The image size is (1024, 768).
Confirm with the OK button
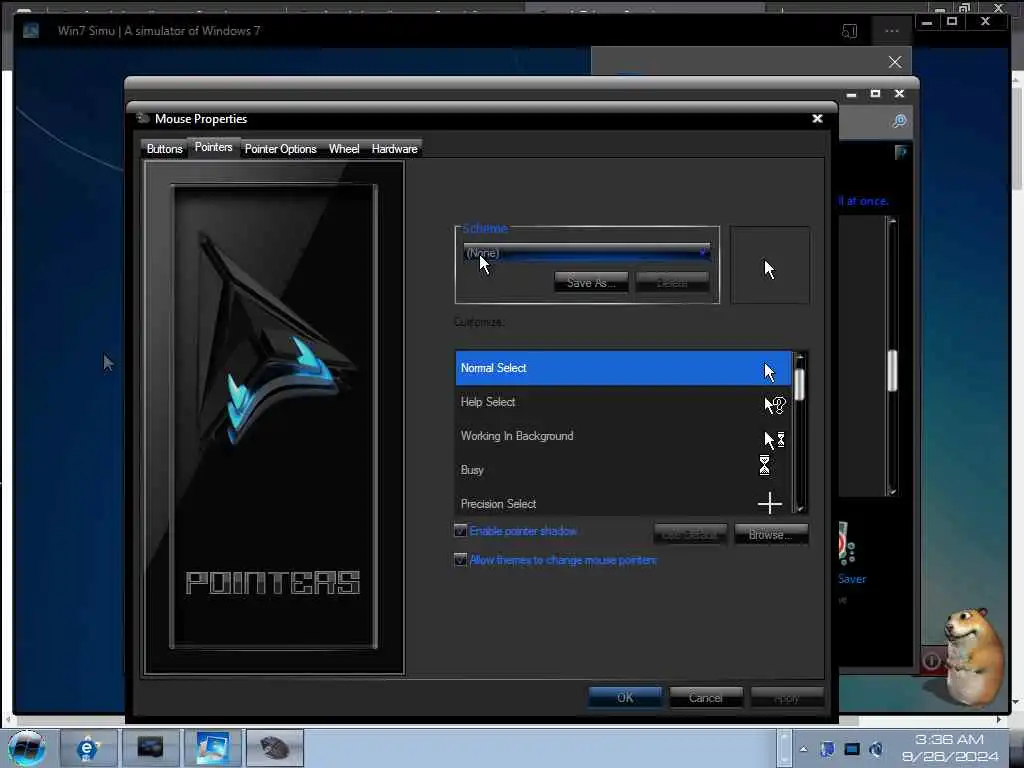625,697
